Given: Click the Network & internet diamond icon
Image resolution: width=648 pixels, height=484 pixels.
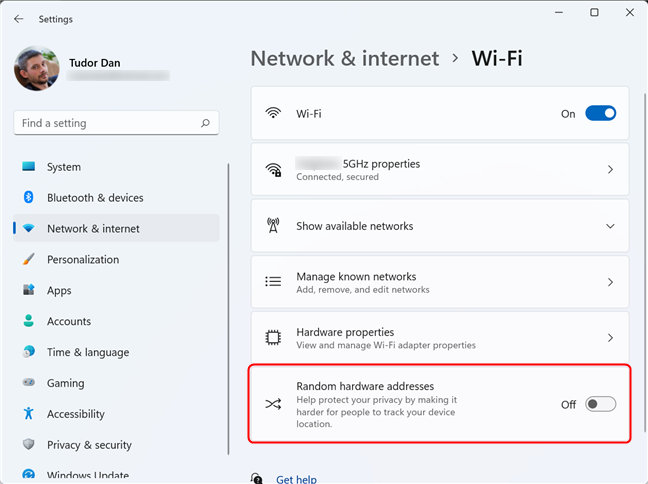Looking at the screenshot, I should 29,228.
